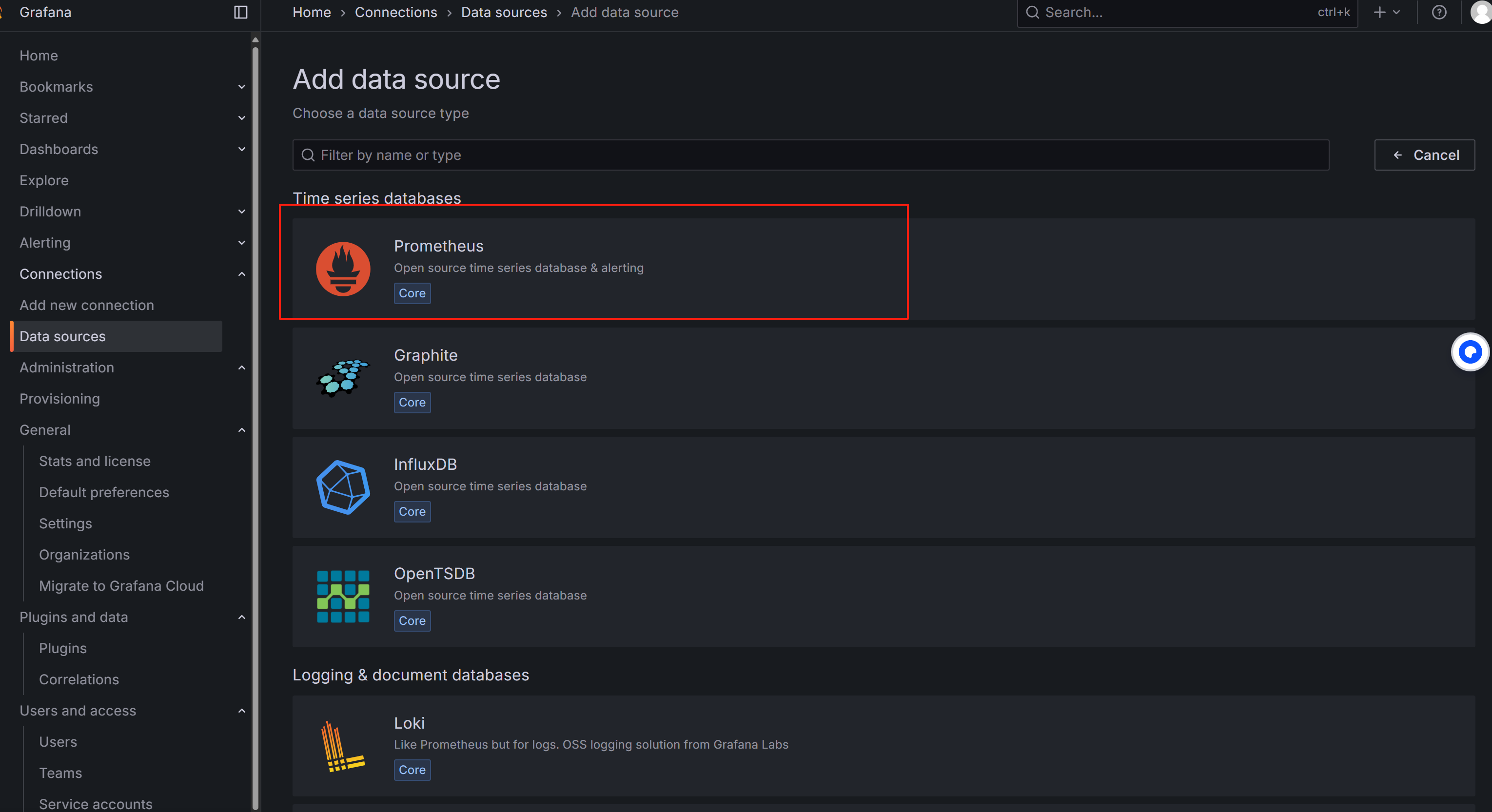Toggle the sidebar dock panel icon
This screenshot has width=1492, height=812.
tap(240, 12)
